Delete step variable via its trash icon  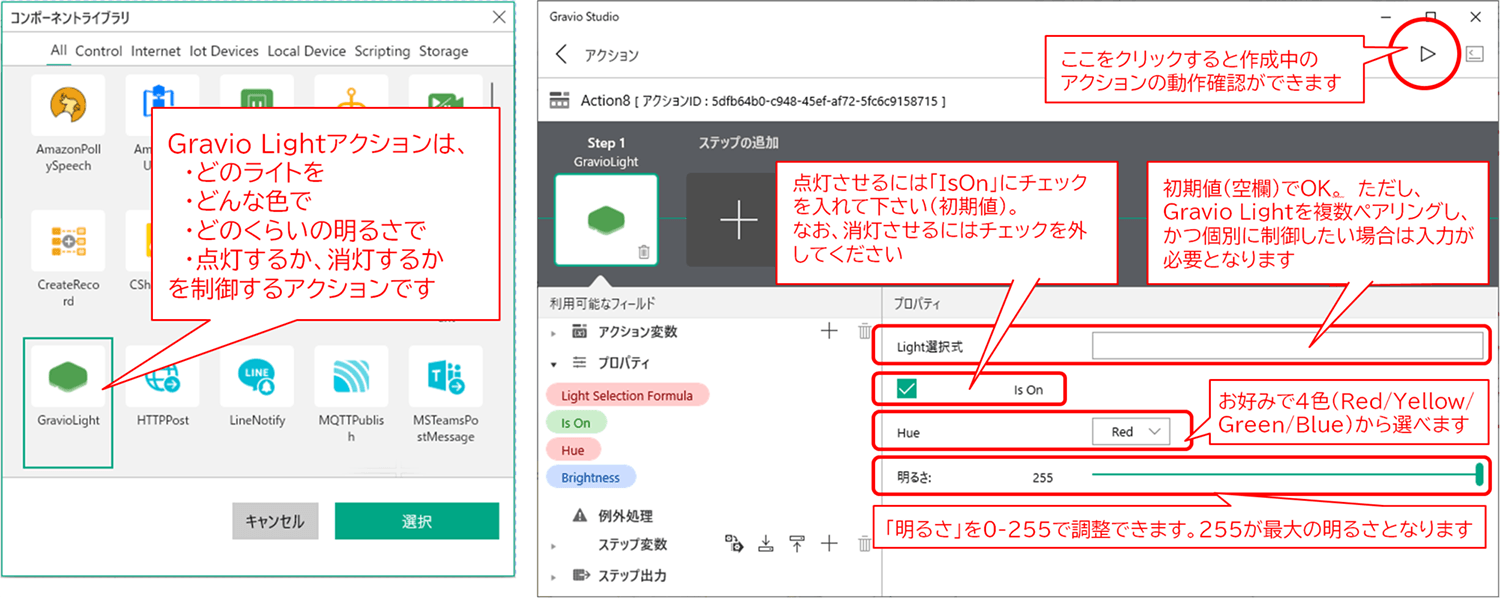(x=865, y=544)
